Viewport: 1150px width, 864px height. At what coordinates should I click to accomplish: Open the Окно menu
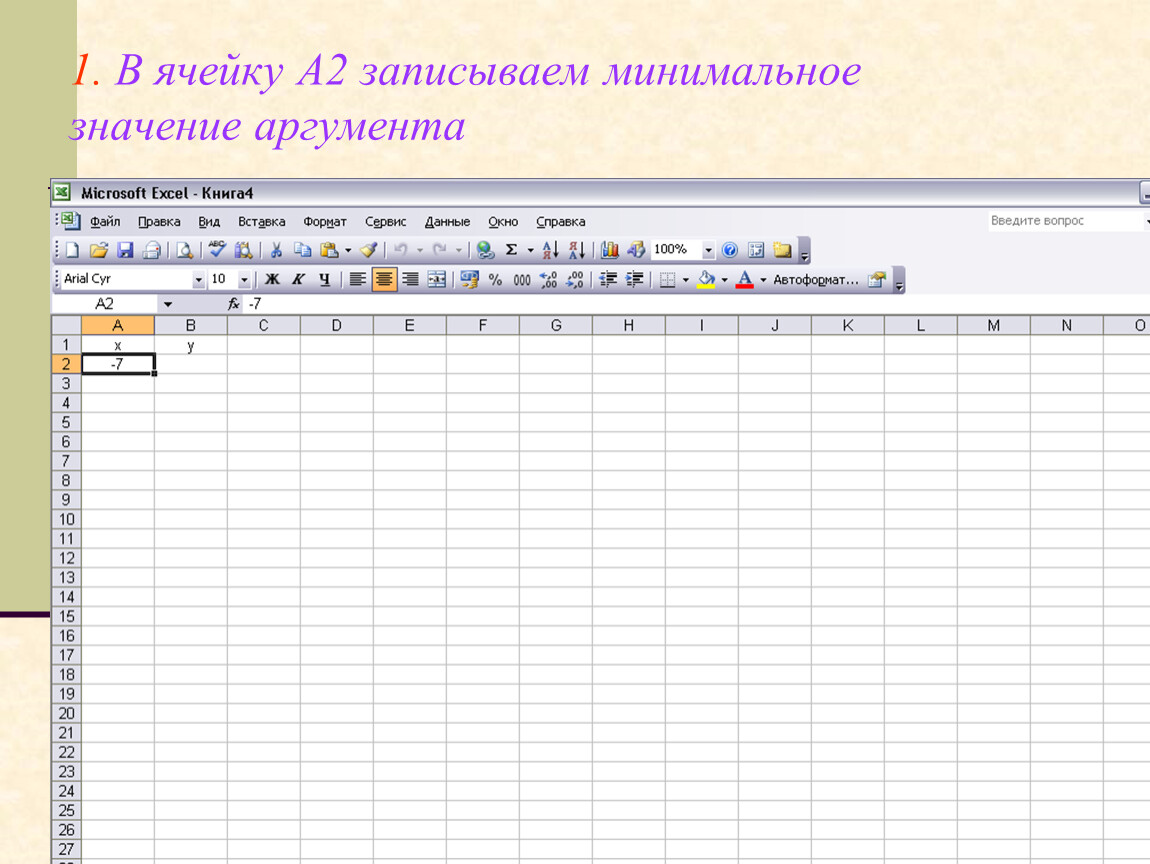[x=503, y=222]
